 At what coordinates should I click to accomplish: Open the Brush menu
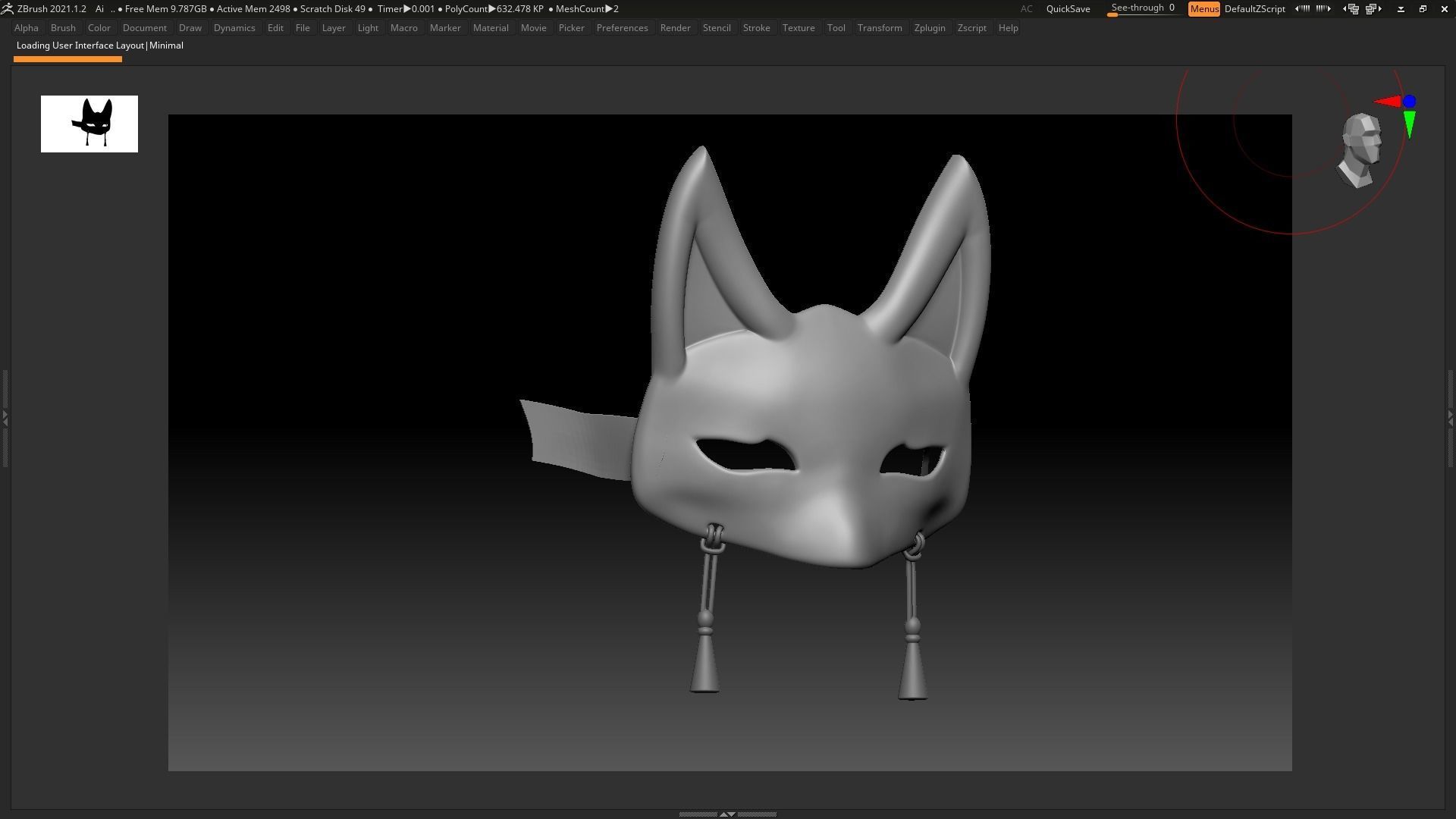click(63, 28)
